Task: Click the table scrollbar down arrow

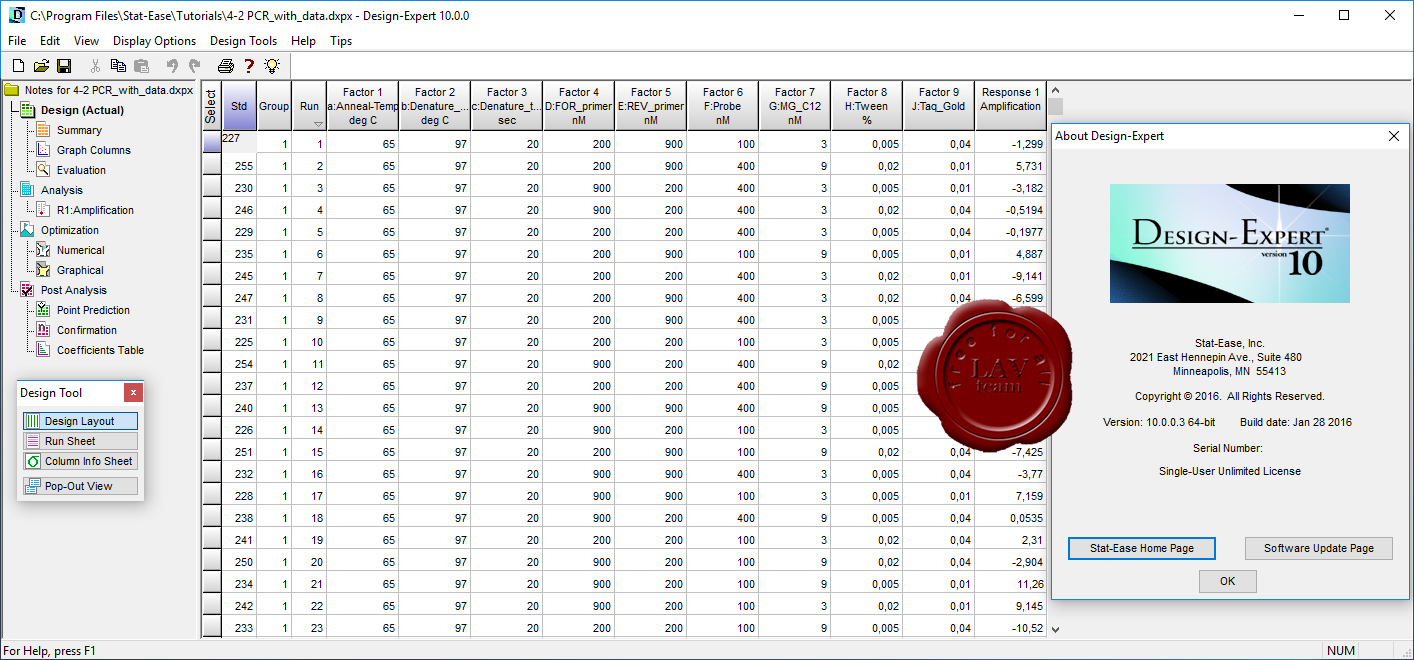Action: click(1054, 630)
